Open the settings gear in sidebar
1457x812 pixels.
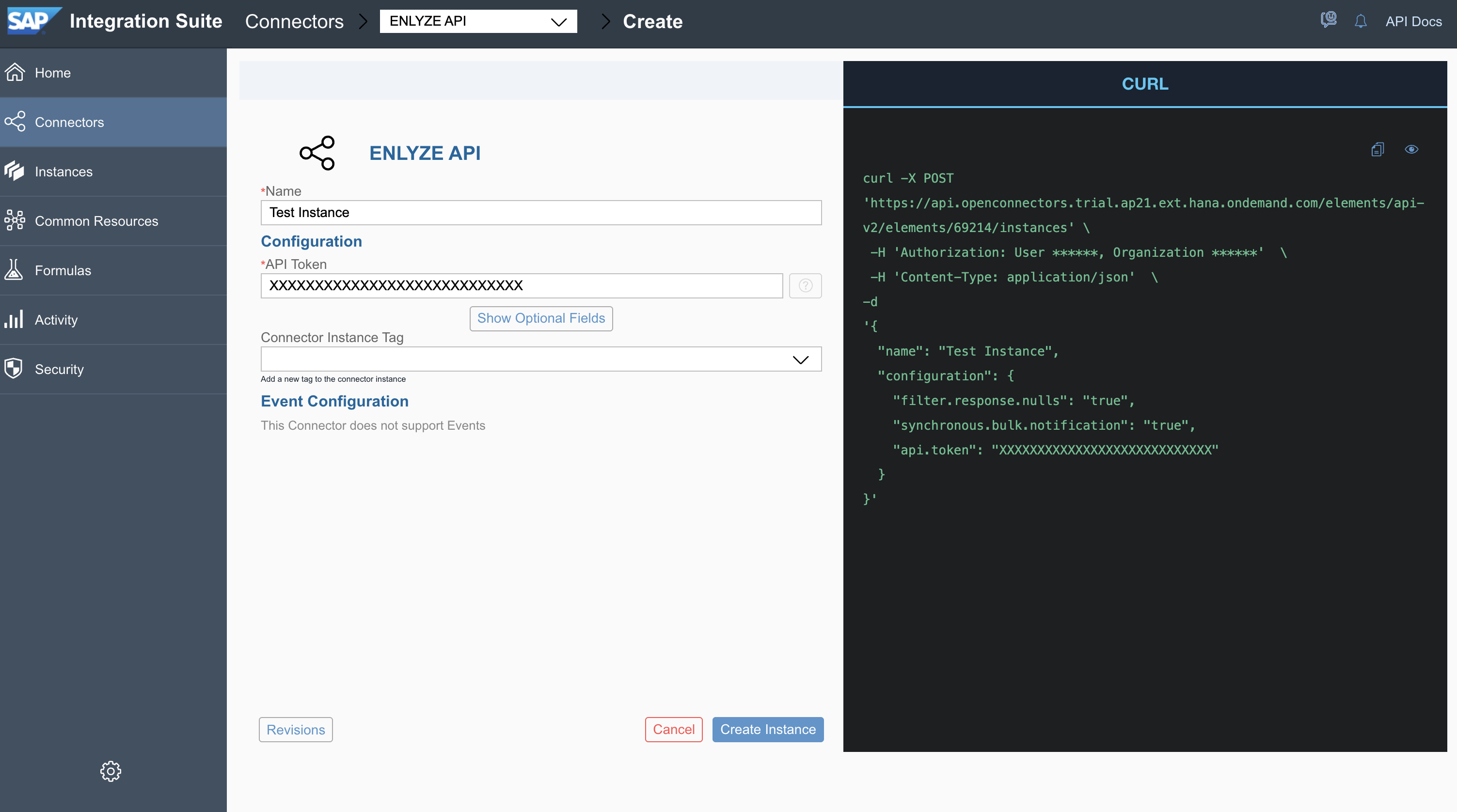[x=111, y=771]
